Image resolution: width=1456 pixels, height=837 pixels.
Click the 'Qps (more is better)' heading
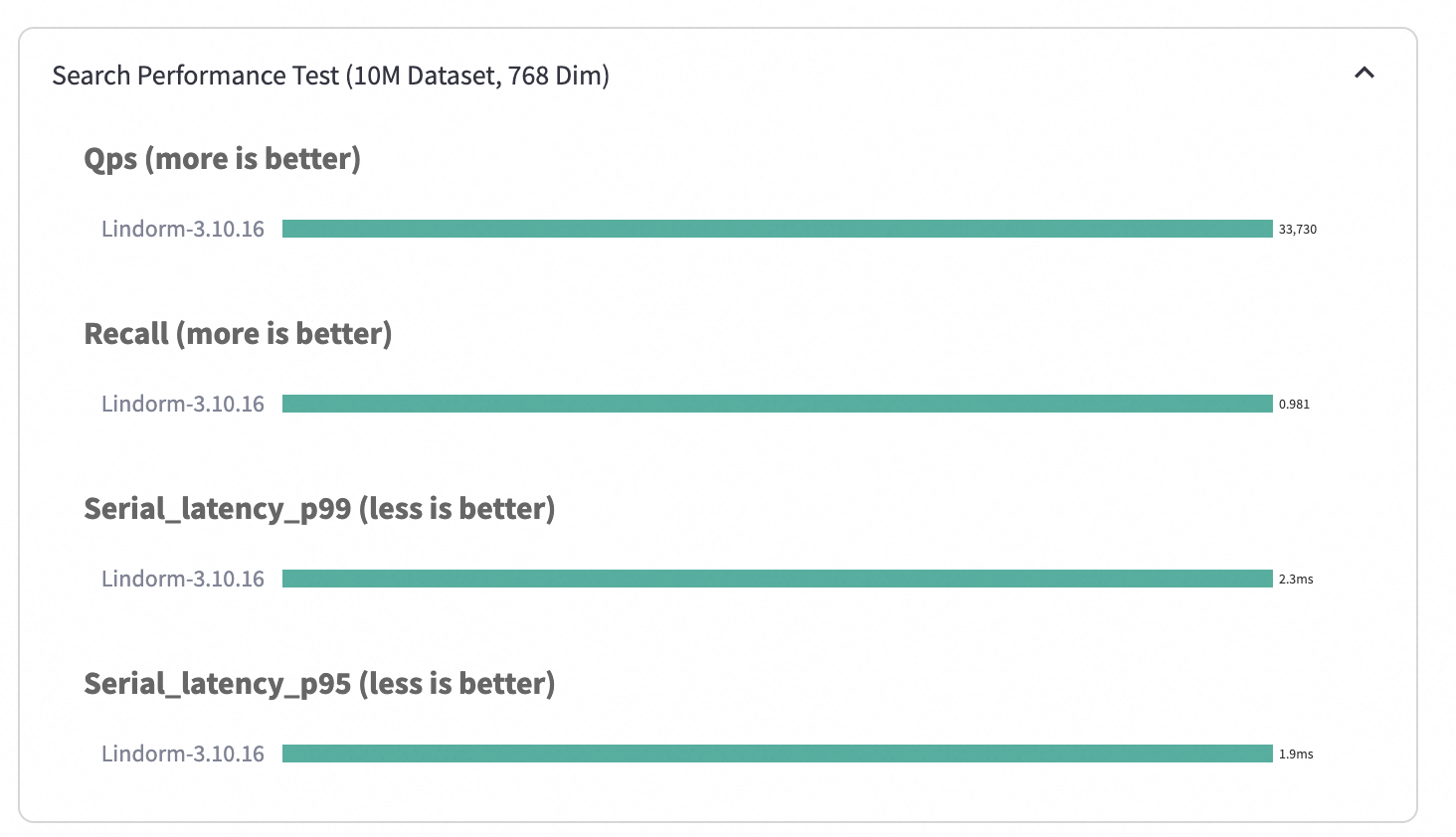click(222, 159)
